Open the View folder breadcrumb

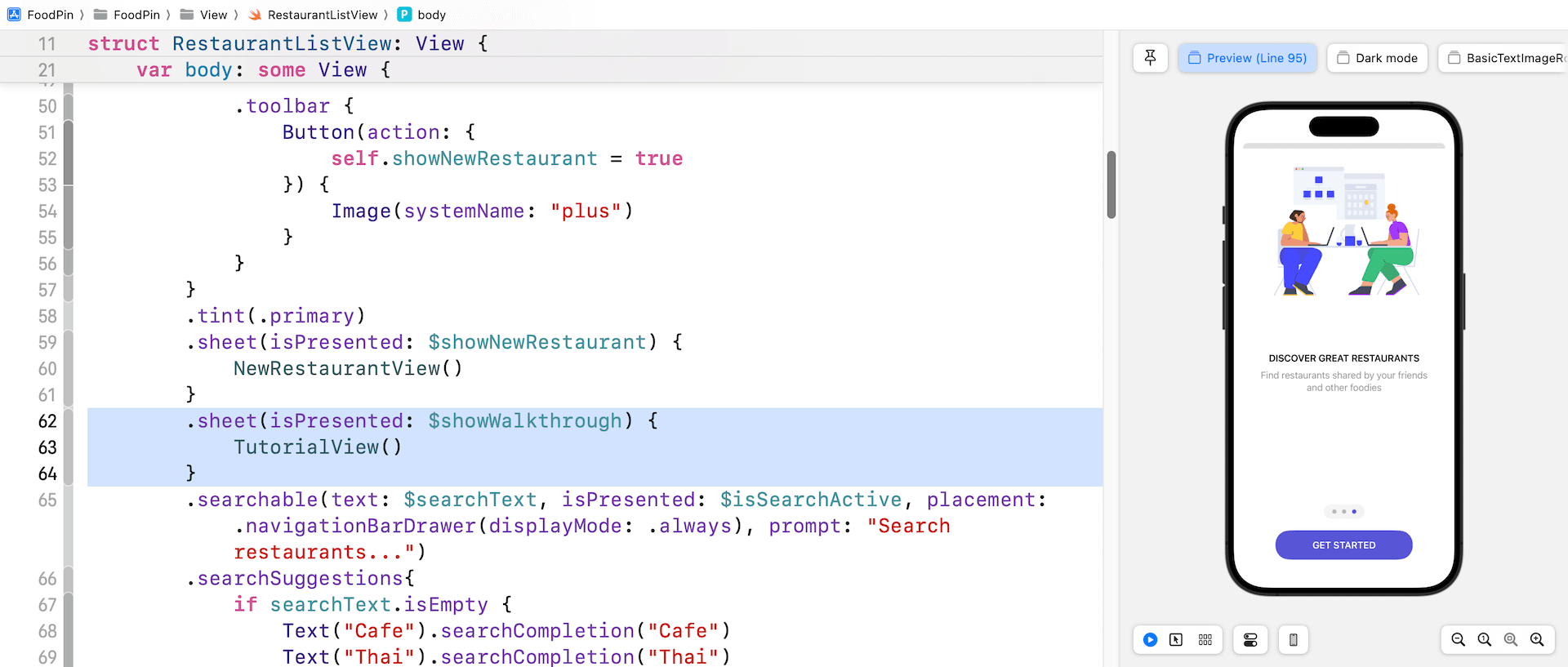point(204,15)
